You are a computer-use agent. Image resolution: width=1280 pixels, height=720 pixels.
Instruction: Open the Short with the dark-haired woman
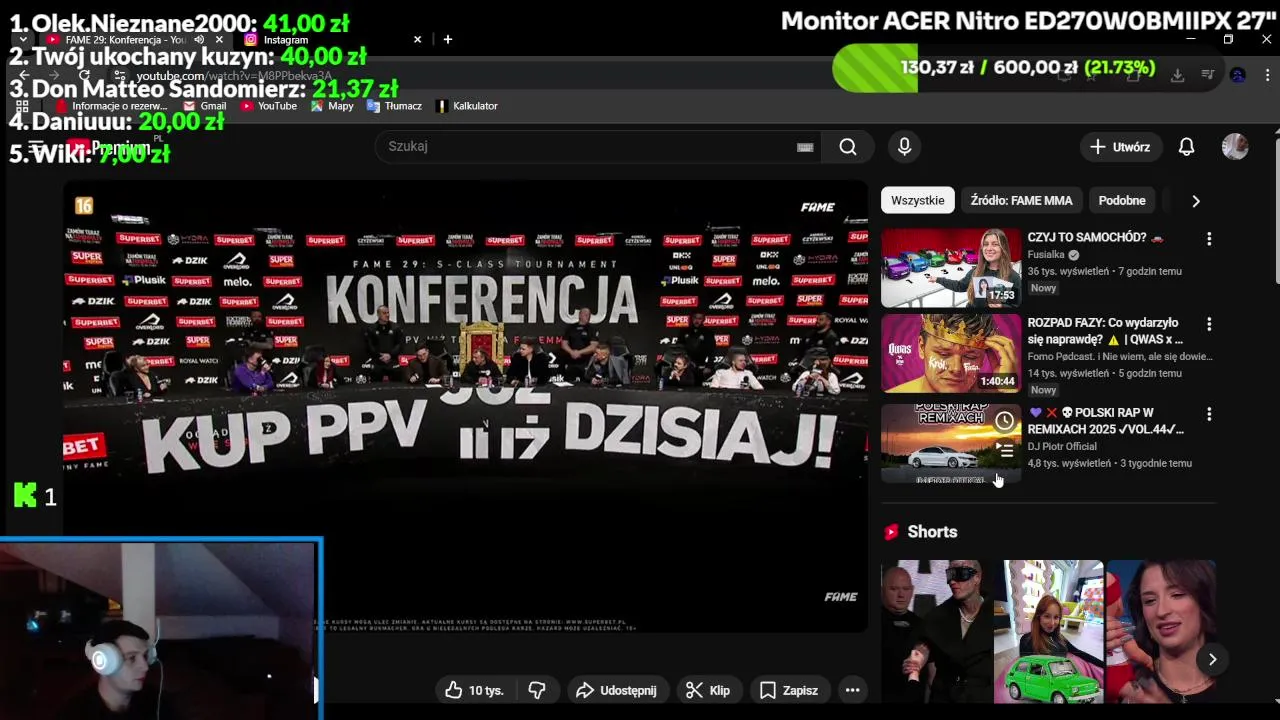[1161, 632]
